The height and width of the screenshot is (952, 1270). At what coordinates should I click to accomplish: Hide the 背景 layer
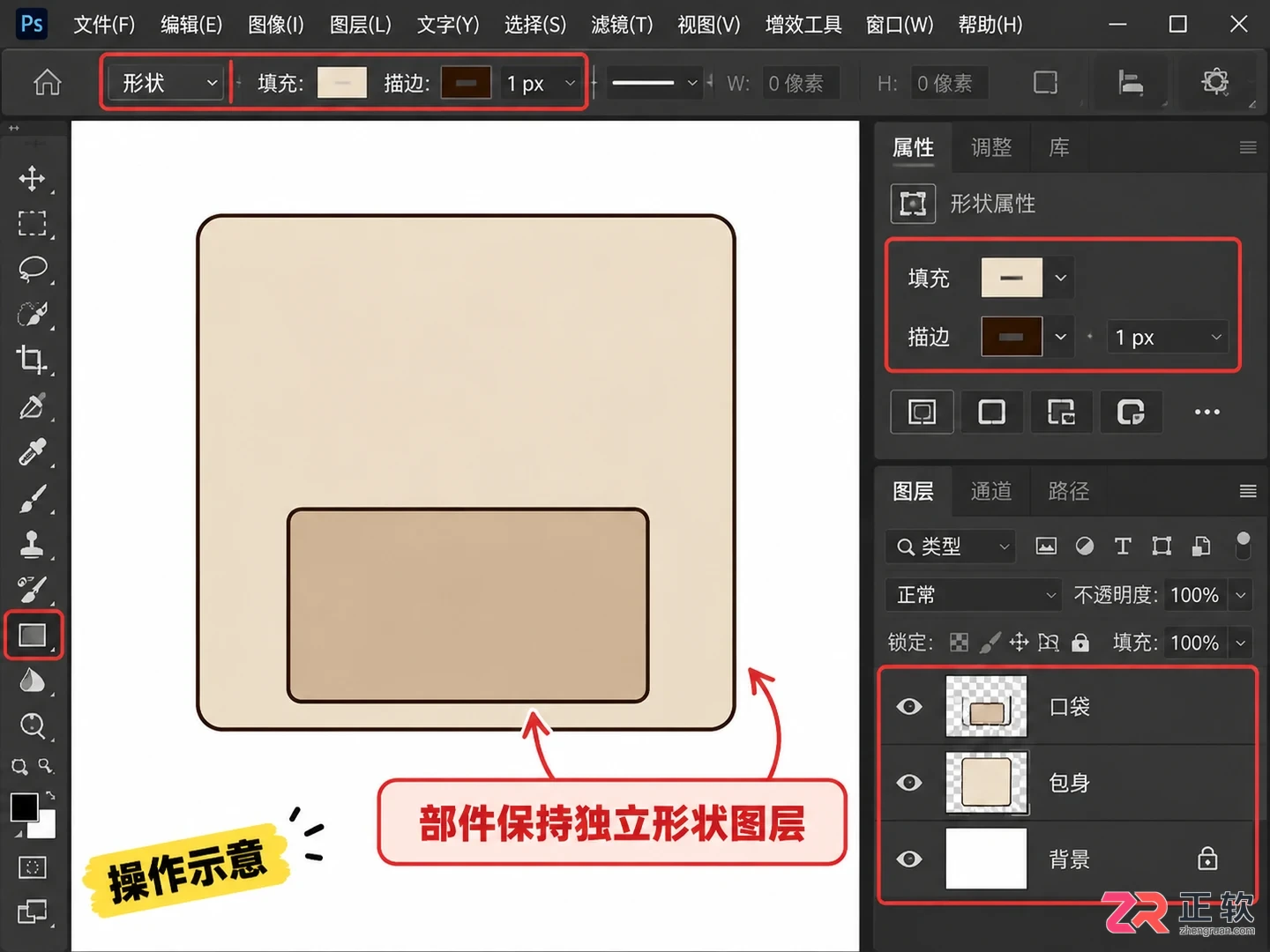[909, 859]
